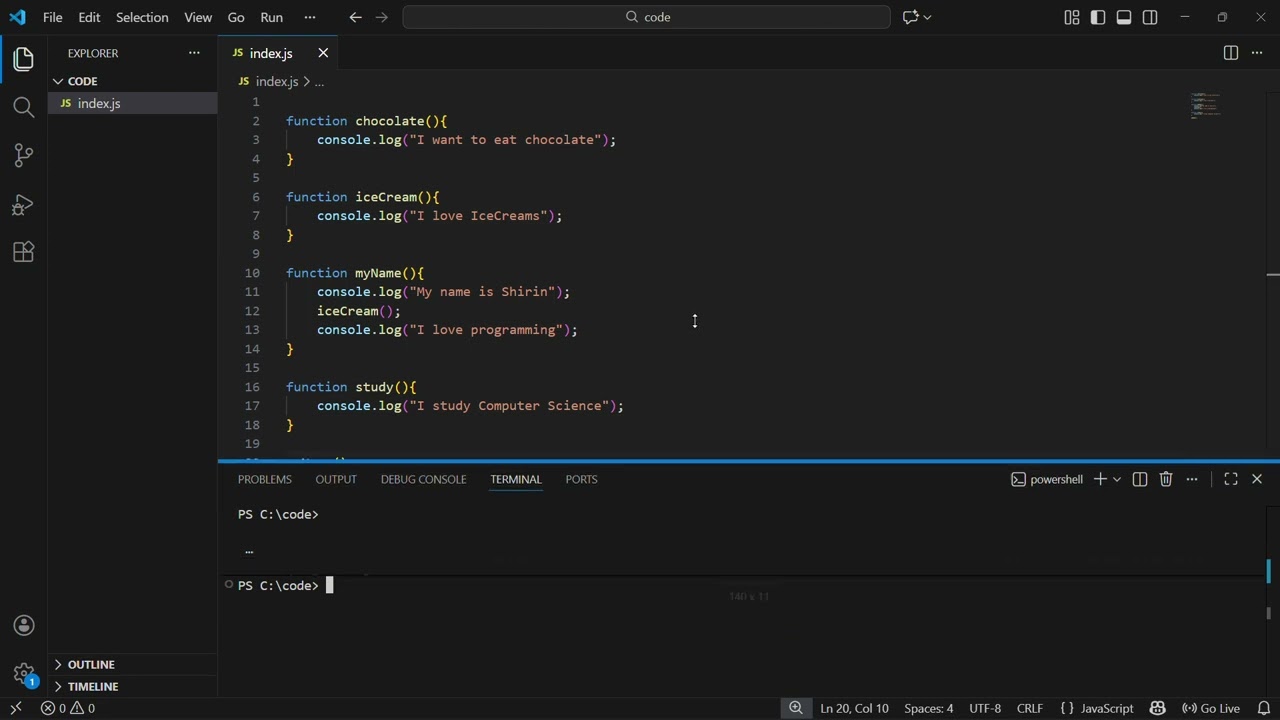Viewport: 1280px width, 720px height.
Task: Close the terminal panel
Action: 1257,479
